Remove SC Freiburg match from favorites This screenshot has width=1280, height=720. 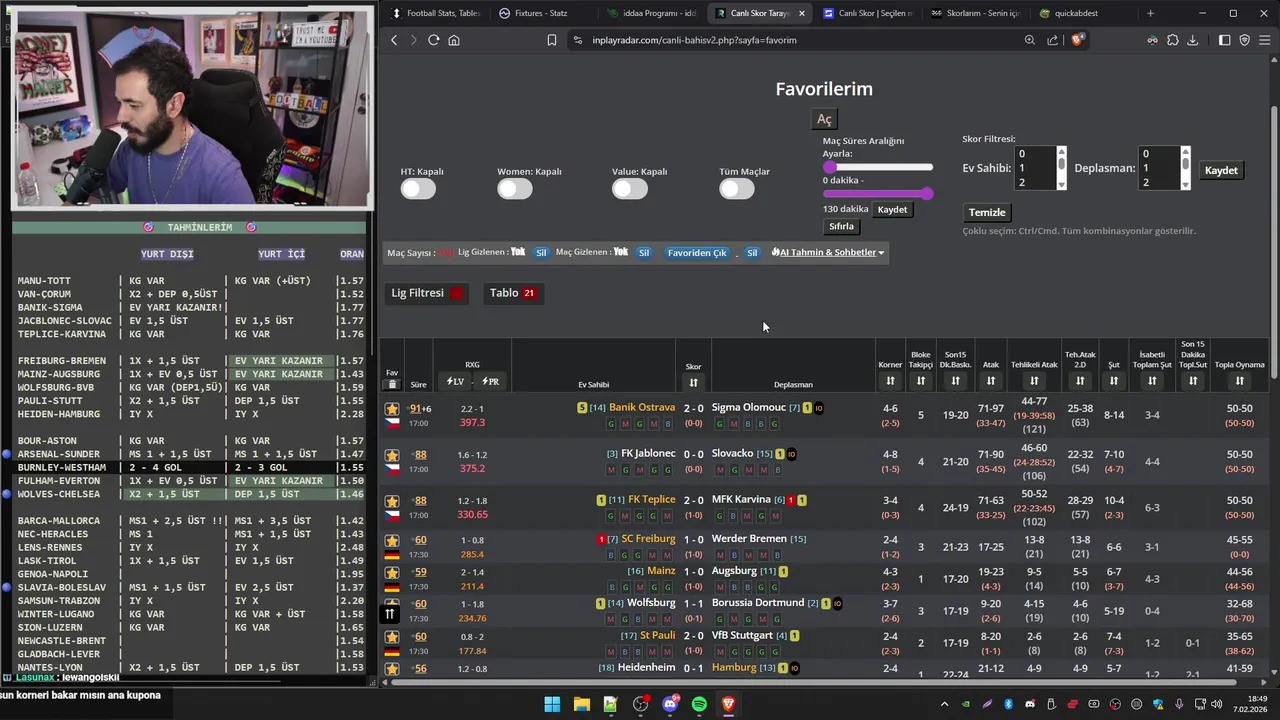(392, 540)
